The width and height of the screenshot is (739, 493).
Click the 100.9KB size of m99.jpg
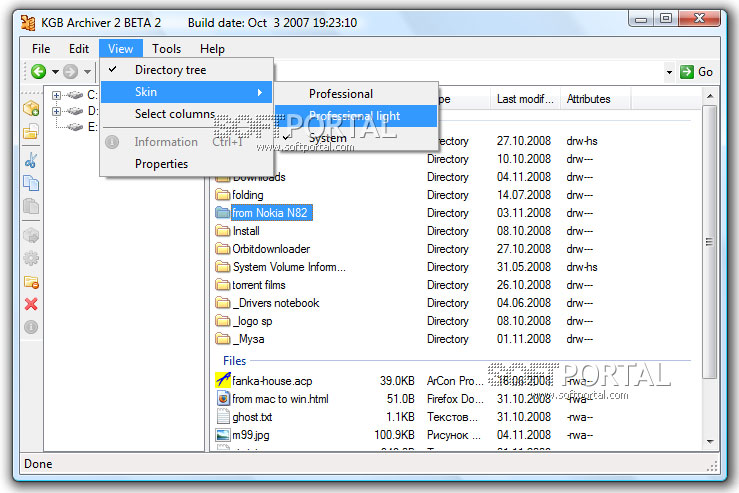click(x=394, y=435)
